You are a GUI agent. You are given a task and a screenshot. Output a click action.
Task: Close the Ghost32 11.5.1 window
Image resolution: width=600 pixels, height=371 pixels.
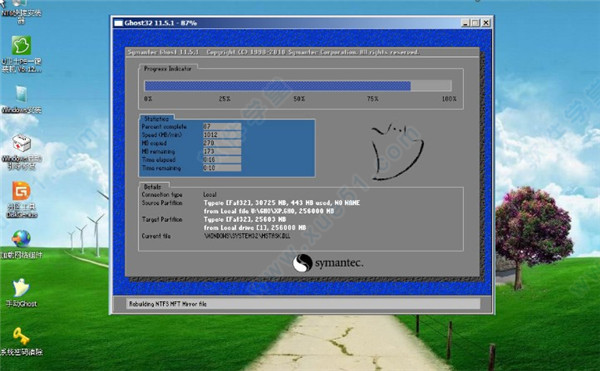tap(486, 23)
